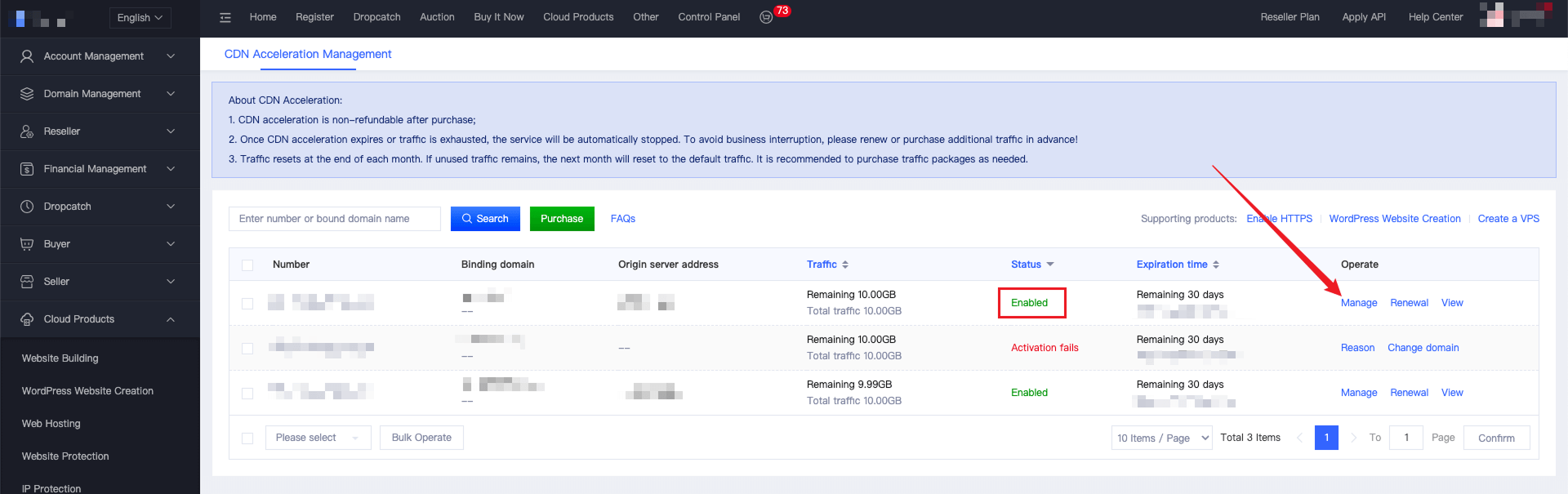This screenshot has width=1568, height=494.
Task: Click Renewal in the first Enabled row
Action: point(1410,303)
